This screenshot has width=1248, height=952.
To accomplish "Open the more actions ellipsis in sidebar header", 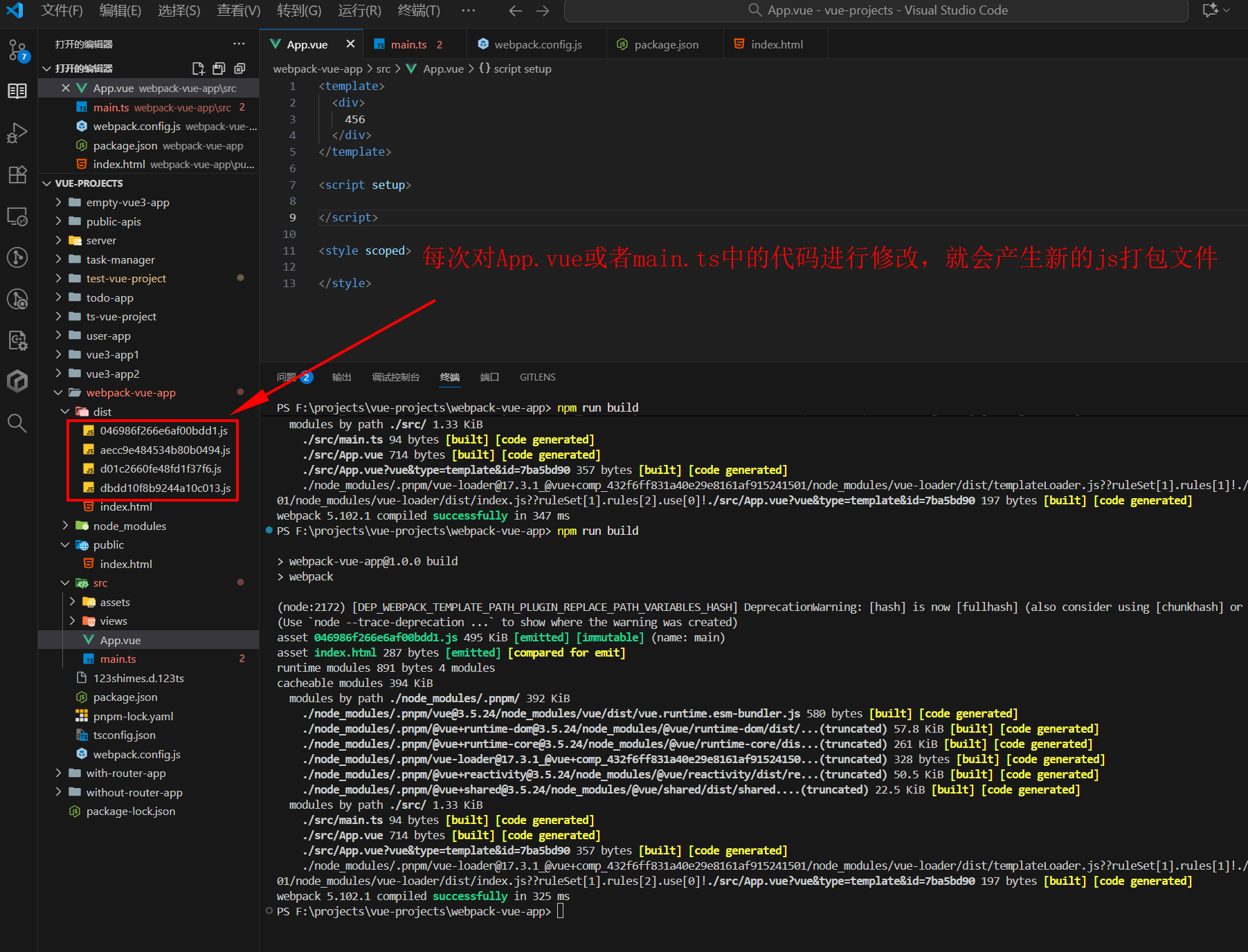I will point(239,44).
